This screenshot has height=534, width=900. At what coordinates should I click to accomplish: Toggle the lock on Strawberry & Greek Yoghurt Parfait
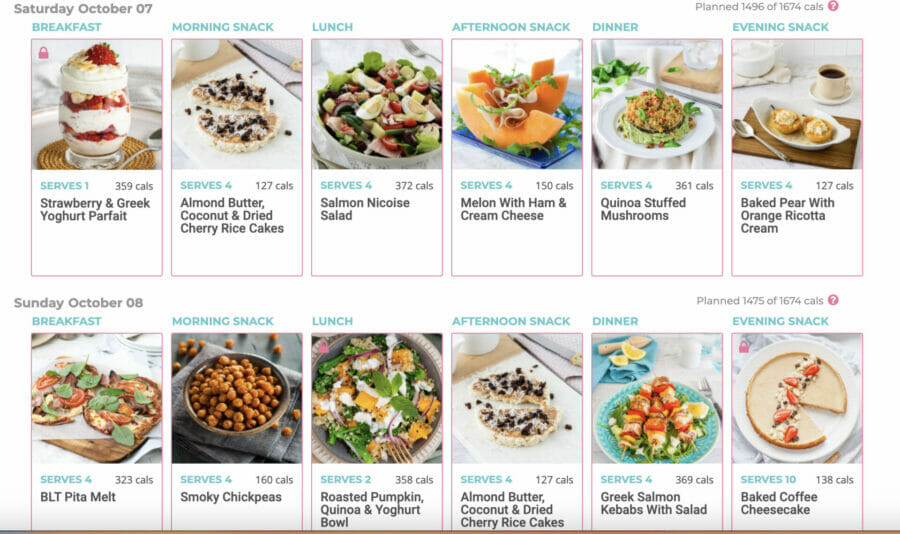coord(43,53)
